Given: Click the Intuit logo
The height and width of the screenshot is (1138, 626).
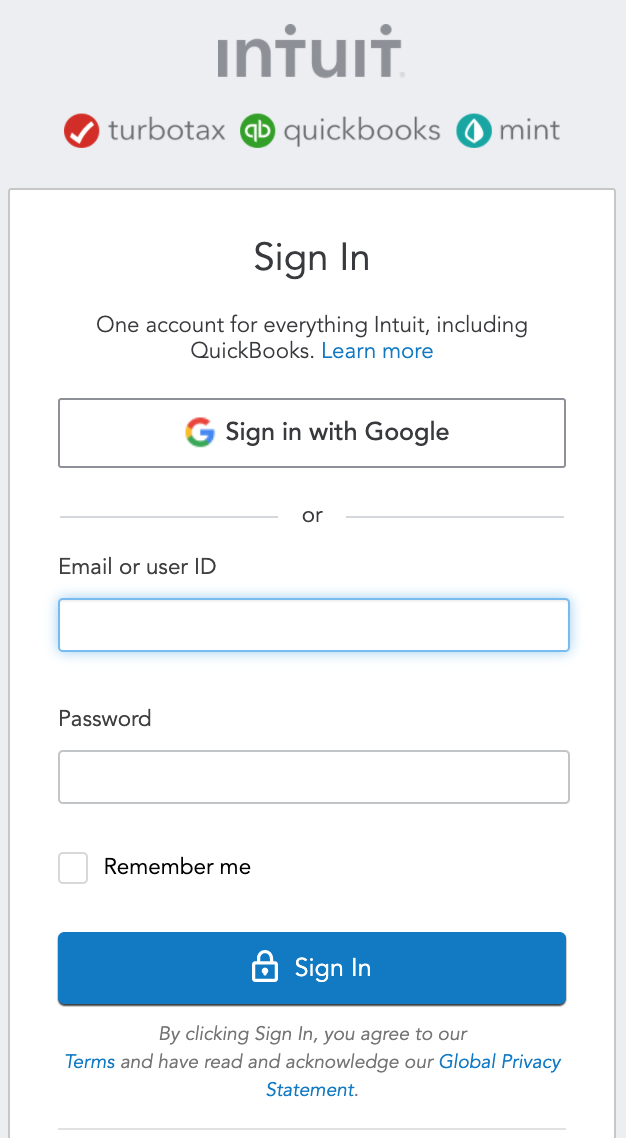Looking at the screenshot, I should coord(311,57).
